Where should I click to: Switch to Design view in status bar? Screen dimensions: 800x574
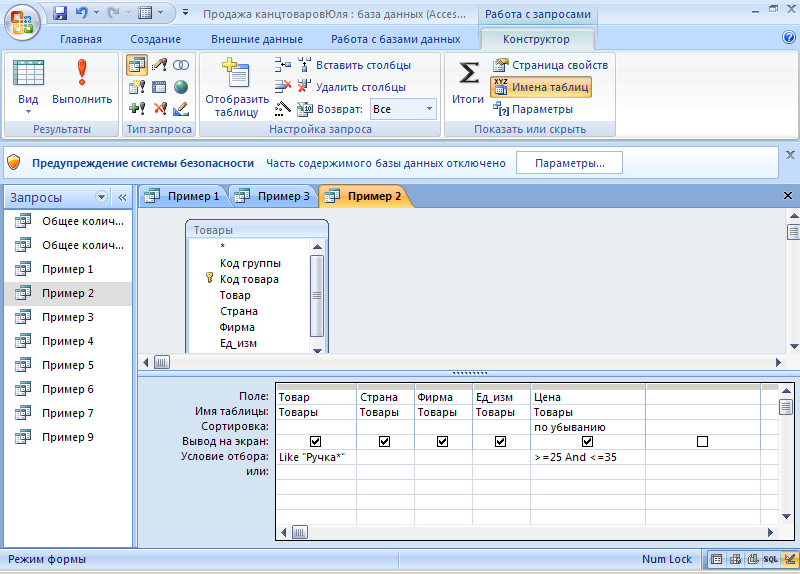click(x=790, y=560)
